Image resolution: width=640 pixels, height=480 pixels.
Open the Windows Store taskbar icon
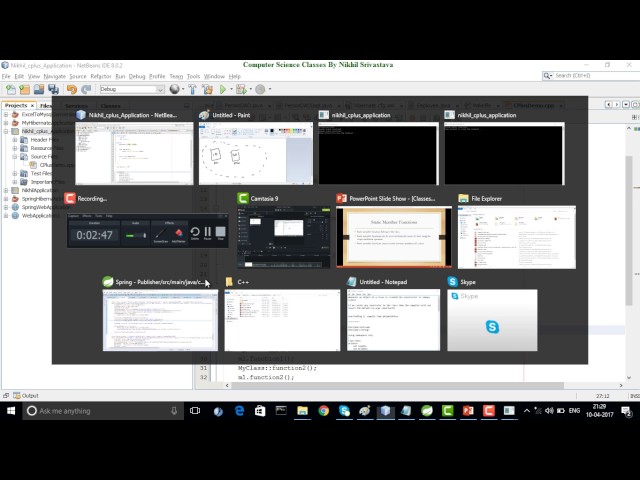260,411
